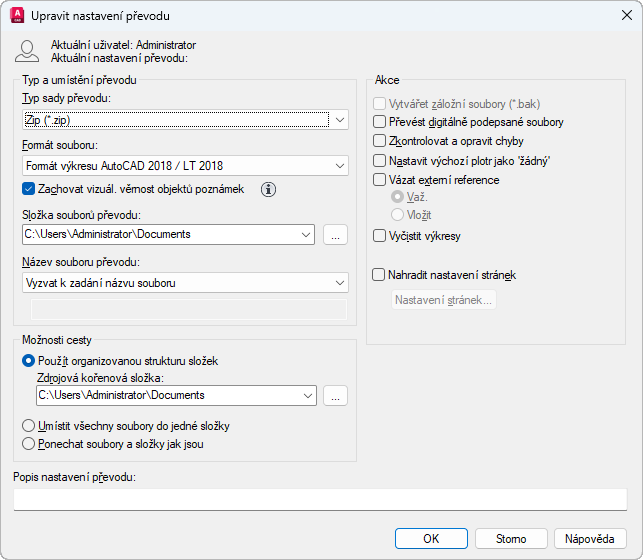Click the AutoCAD logo icon in title bar
This screenshot has height=560, width=643.
(16, 16)
